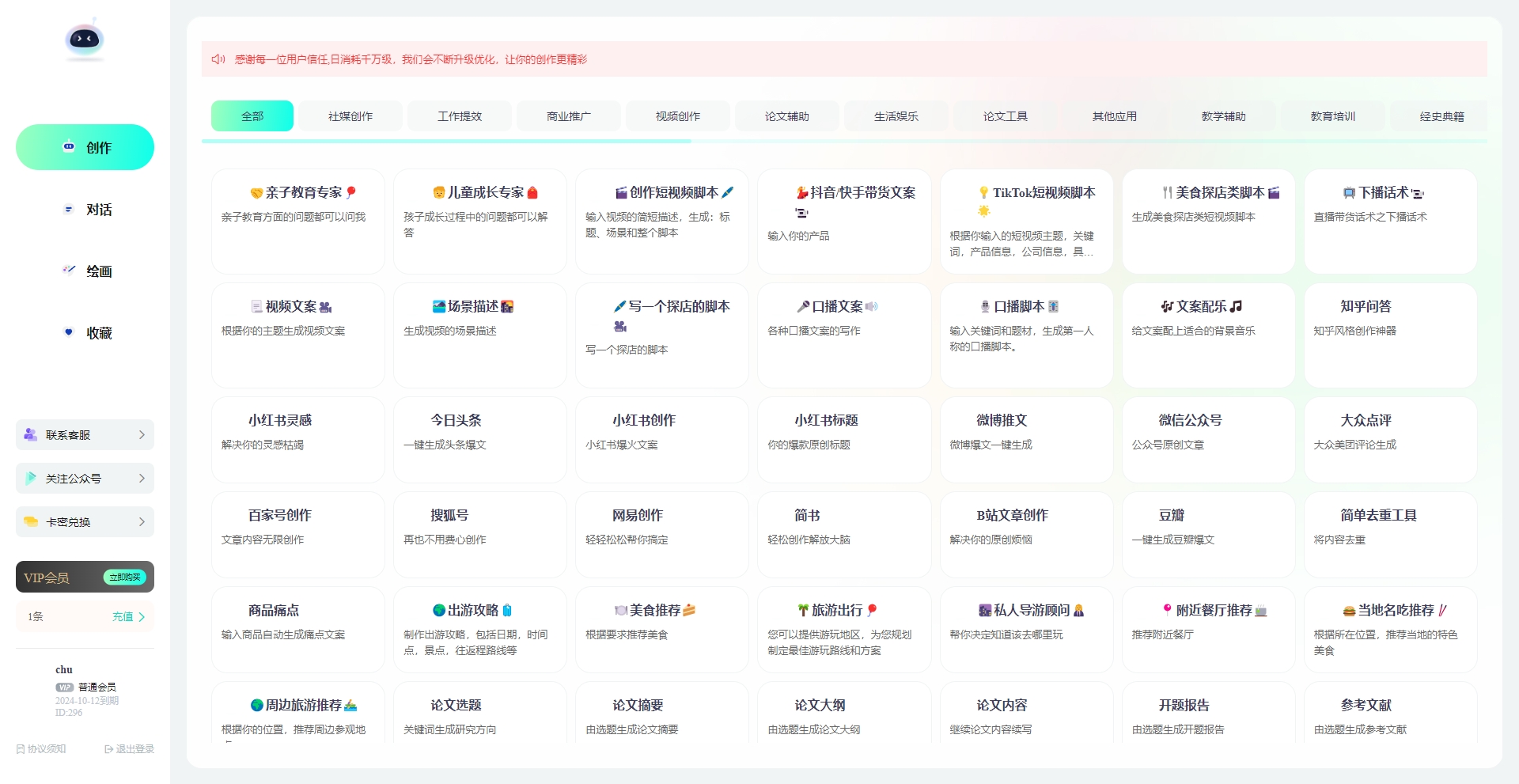This screenshot has width=1519, height=784.
Task: Open 协议须知 at the bottom of the sidebar
Action: pos(40,748)
